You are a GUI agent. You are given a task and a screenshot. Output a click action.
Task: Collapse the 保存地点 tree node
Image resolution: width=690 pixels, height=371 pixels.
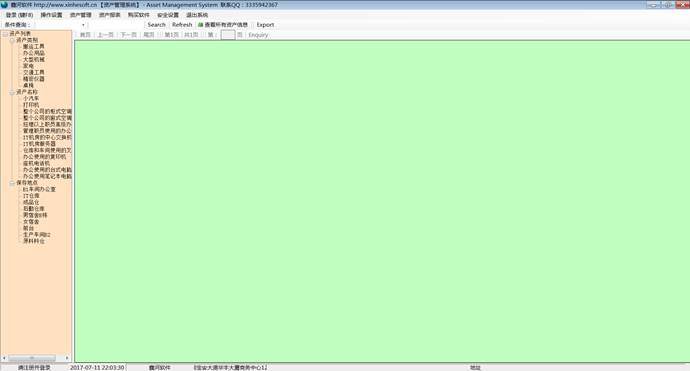click(12, 183)
